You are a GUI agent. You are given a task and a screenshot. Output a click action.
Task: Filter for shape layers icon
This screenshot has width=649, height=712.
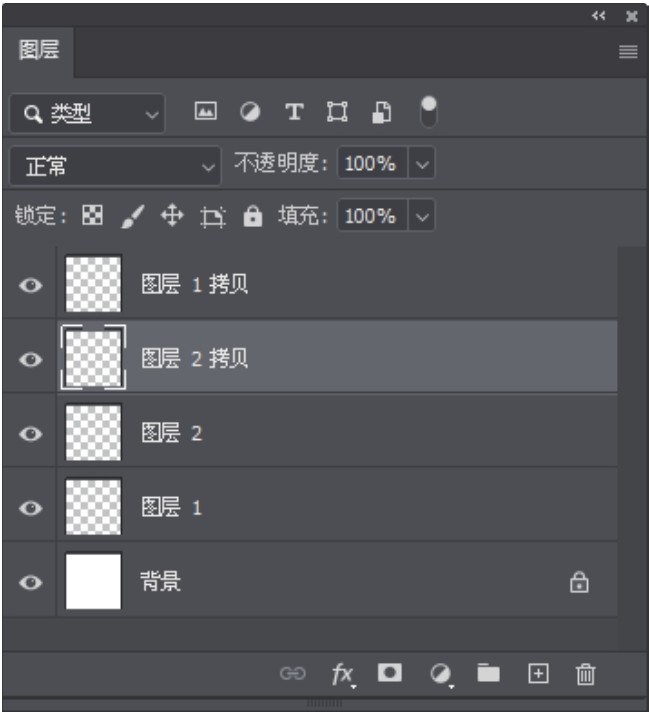pos(337,112)
